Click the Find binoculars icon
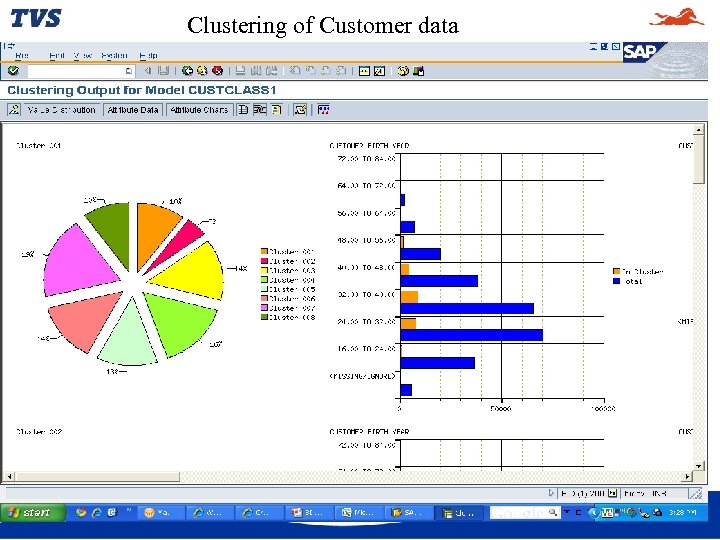Viewport: 720px width, 540px height. [x=256, y=71]
